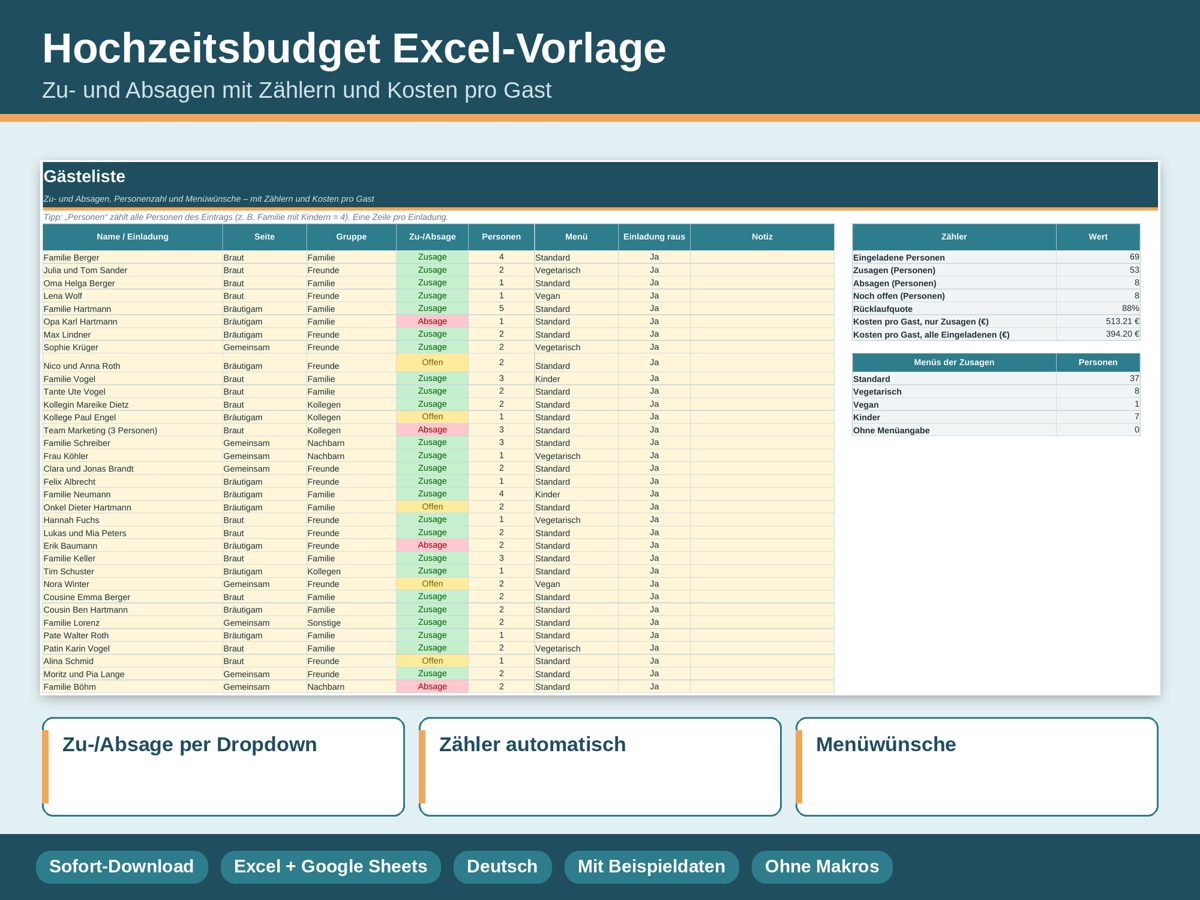Click the Deutsch language pill
The image size is (1200, 900).
[502, 867]
